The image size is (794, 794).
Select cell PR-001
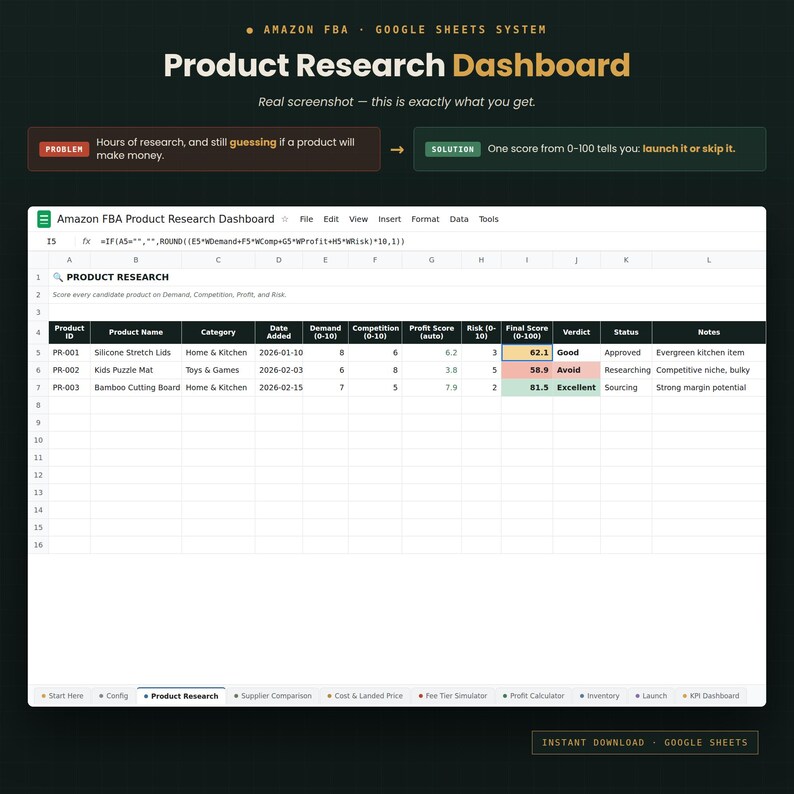[69, 352]
